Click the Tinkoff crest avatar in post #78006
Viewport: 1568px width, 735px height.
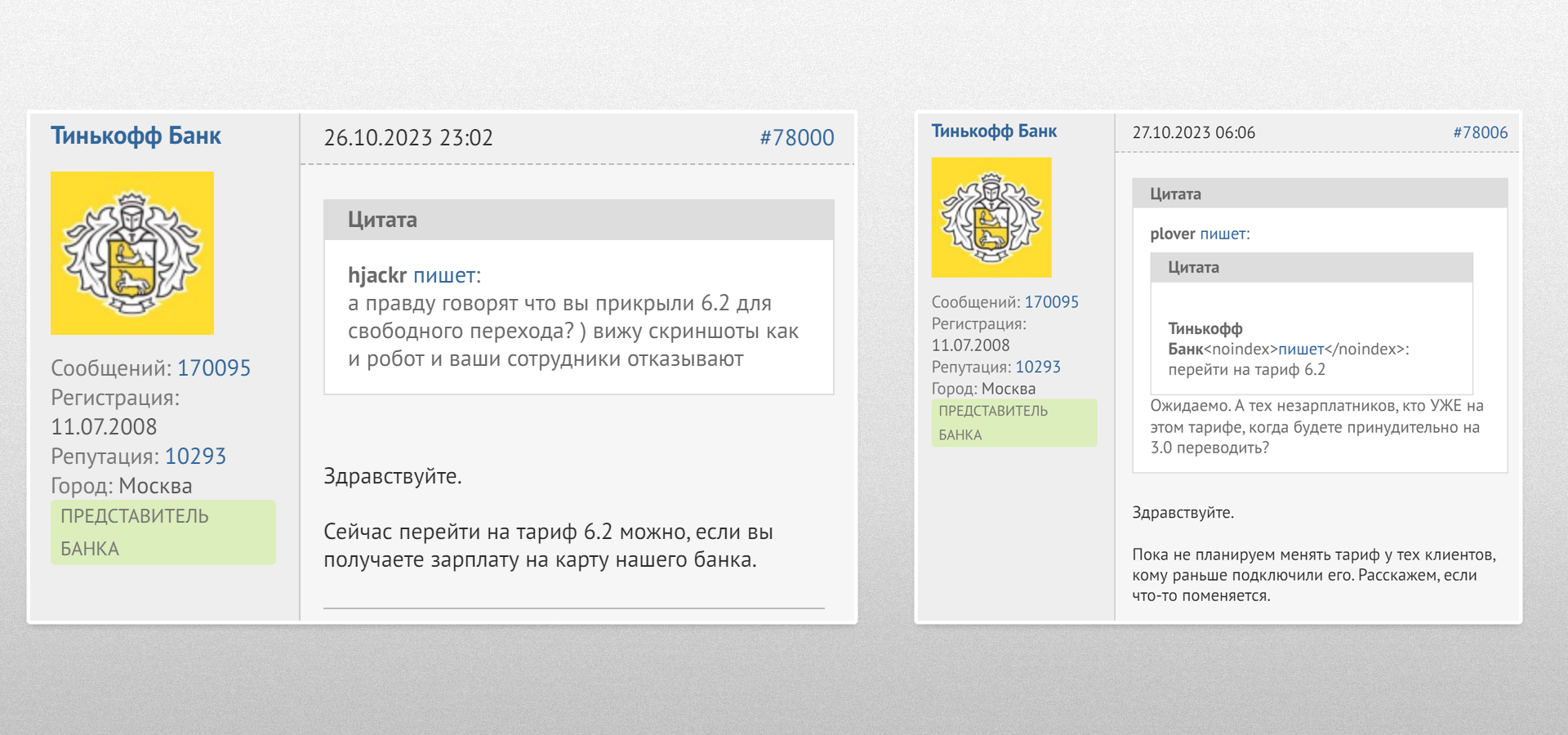991,217
